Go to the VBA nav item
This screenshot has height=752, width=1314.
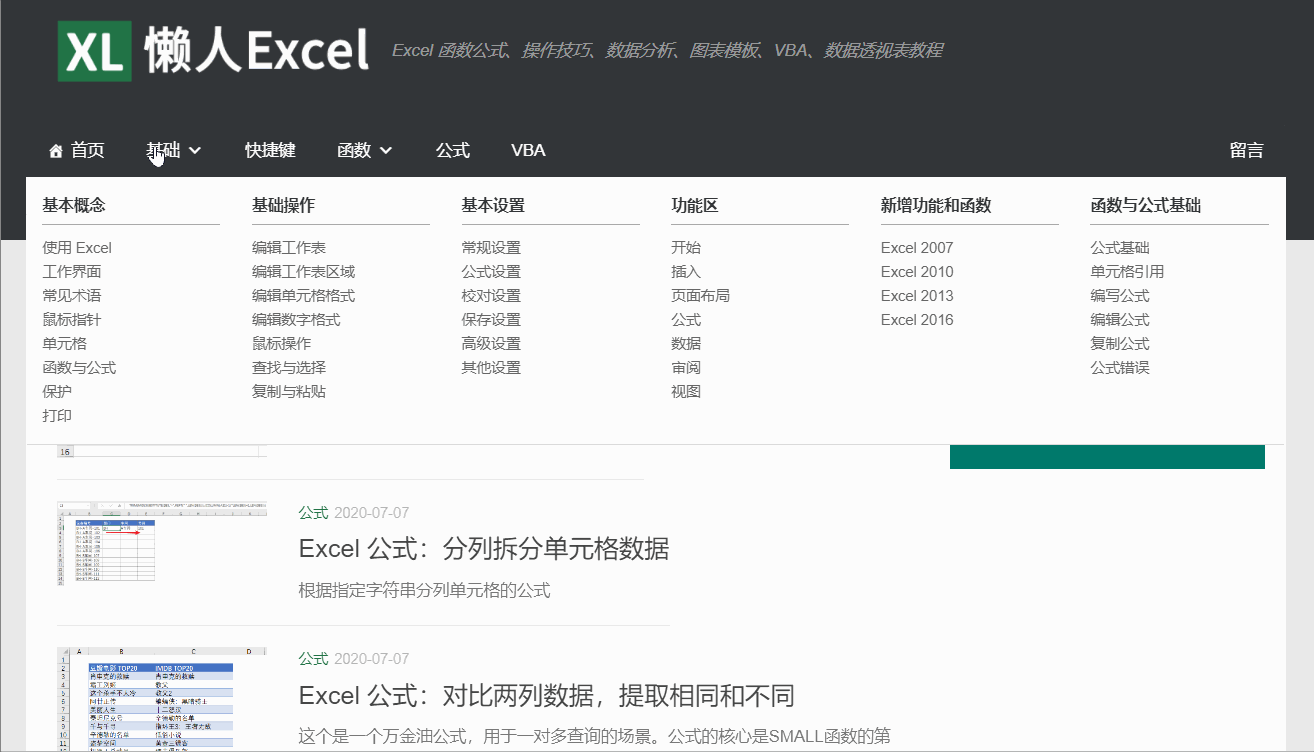[x=528, y=150]
